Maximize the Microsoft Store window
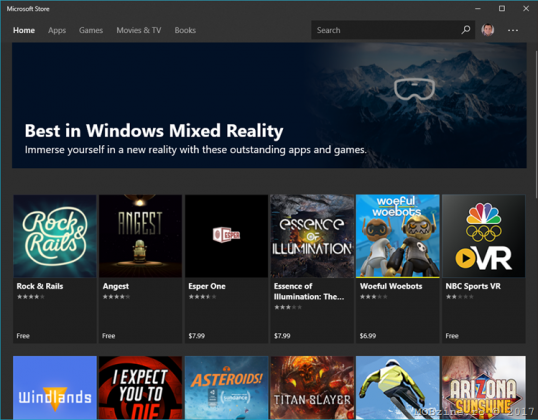 coord(502,9)
